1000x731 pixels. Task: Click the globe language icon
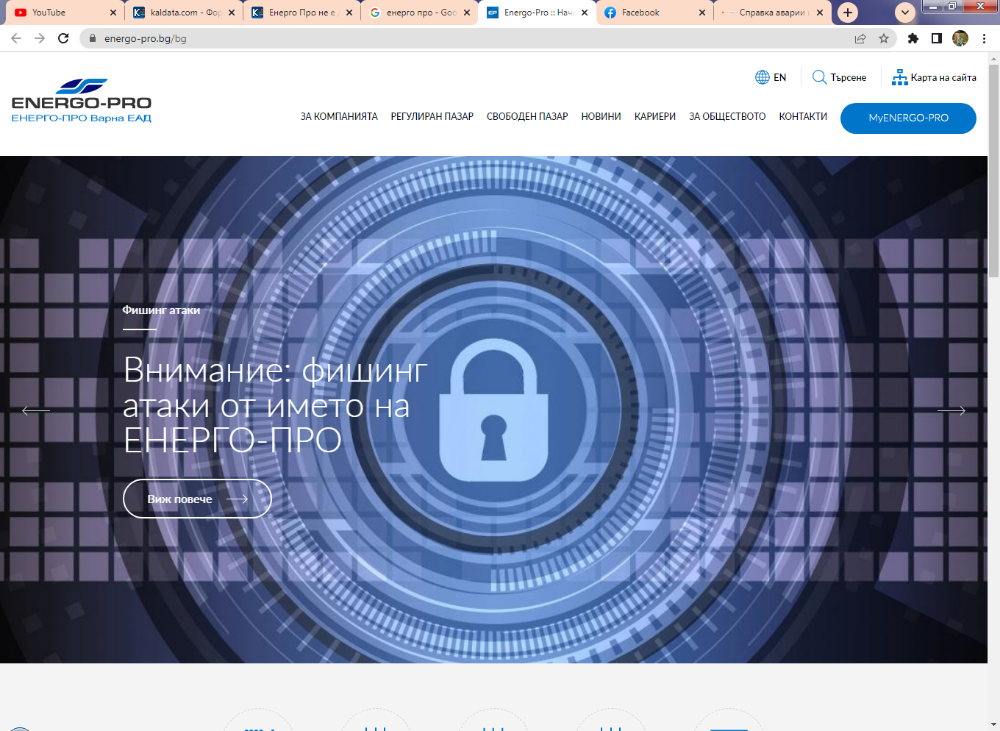click(x=761, y=77)
